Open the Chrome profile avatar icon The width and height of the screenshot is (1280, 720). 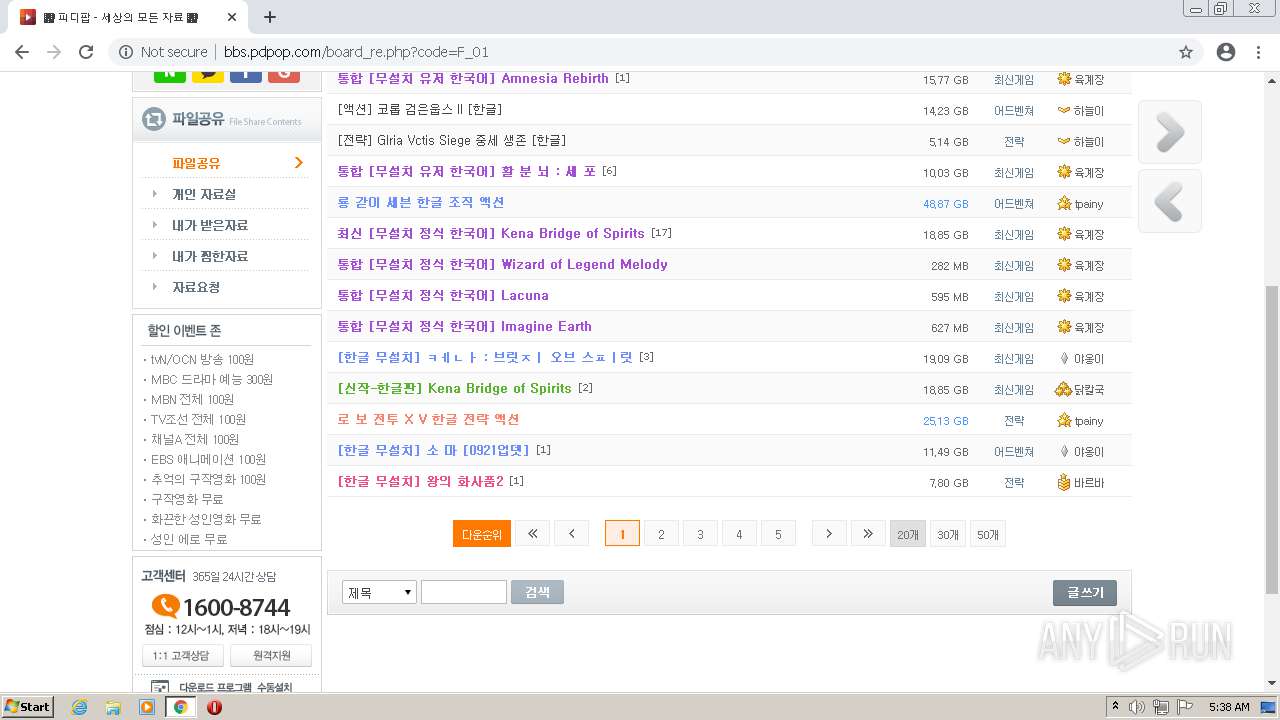pyautogui.click(x=1225, y=52)
